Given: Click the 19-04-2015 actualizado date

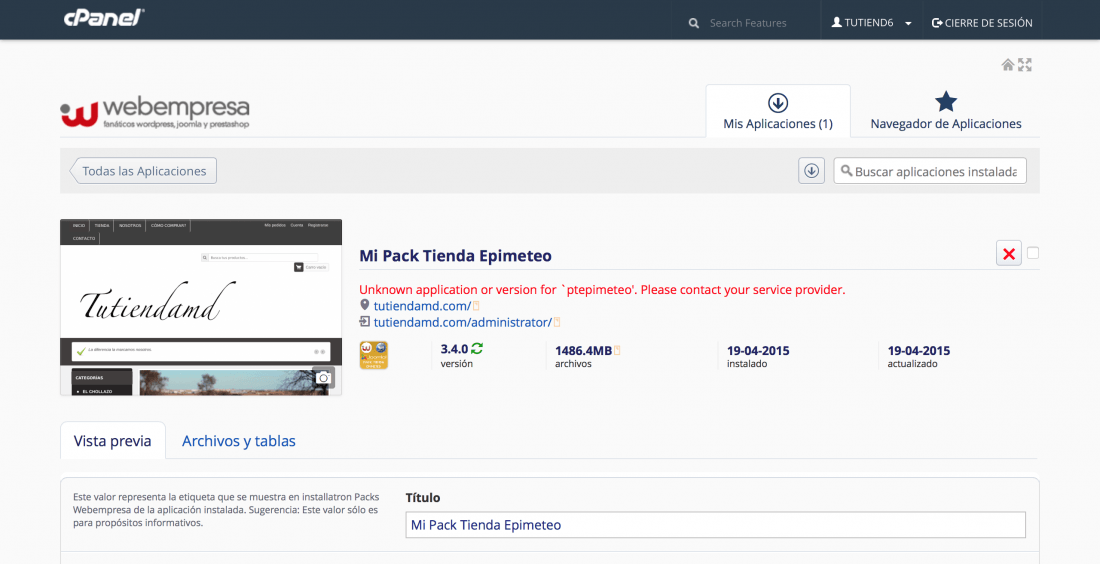Looking at the screenshot, I should [x=918, y=350].
